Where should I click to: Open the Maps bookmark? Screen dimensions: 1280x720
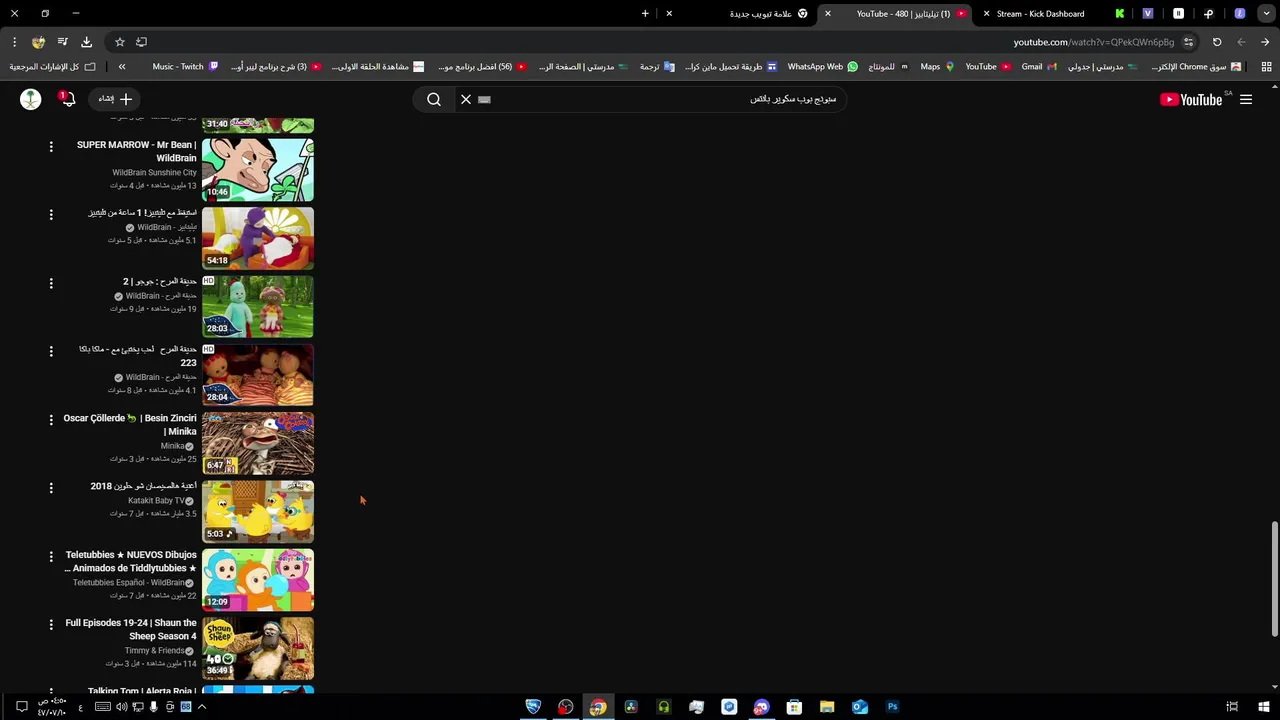pos(937,67)
